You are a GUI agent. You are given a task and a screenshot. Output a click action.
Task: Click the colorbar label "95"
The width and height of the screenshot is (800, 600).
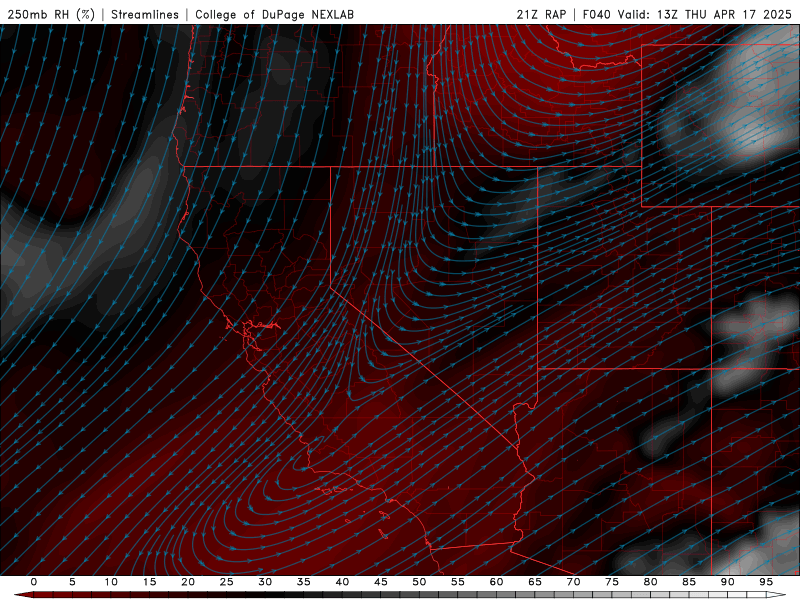[x=766, y=582]
